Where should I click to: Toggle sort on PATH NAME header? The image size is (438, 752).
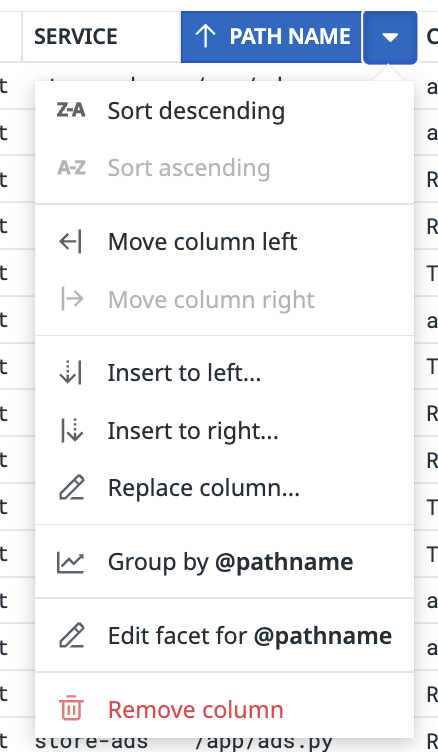point(271,37)
